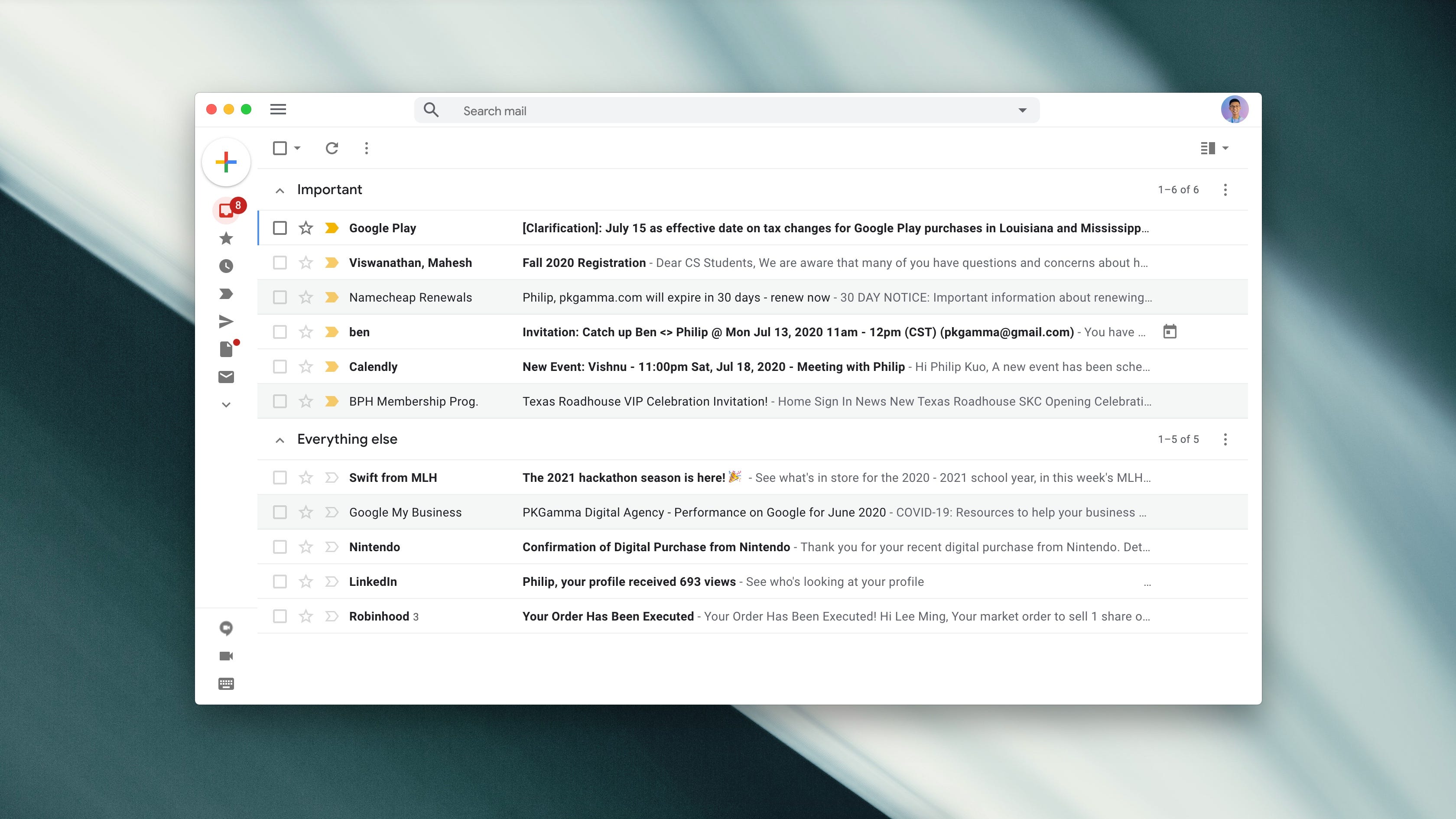The image size is (1456, 819).
Task: Select the Google Play email checkbox
Action: pos(280,228)
